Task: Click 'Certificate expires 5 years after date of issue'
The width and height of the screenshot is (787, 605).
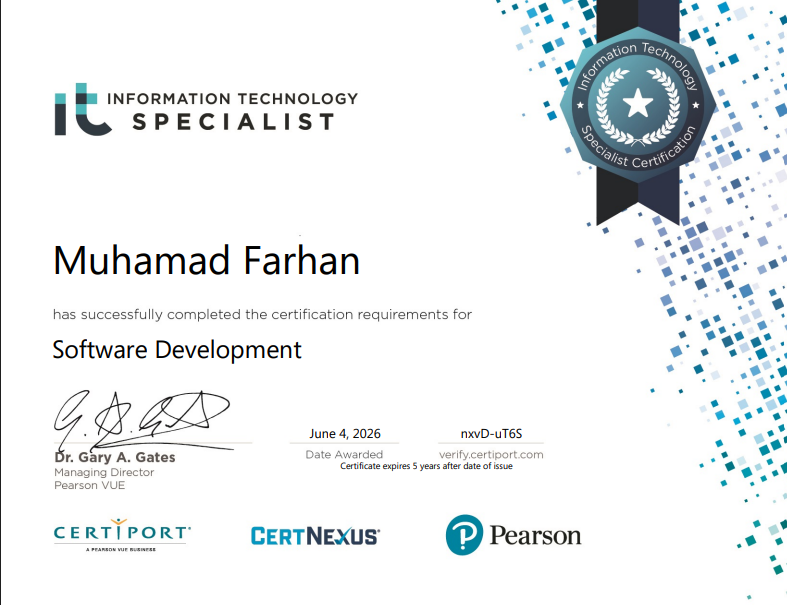Action: click(426, 466)
